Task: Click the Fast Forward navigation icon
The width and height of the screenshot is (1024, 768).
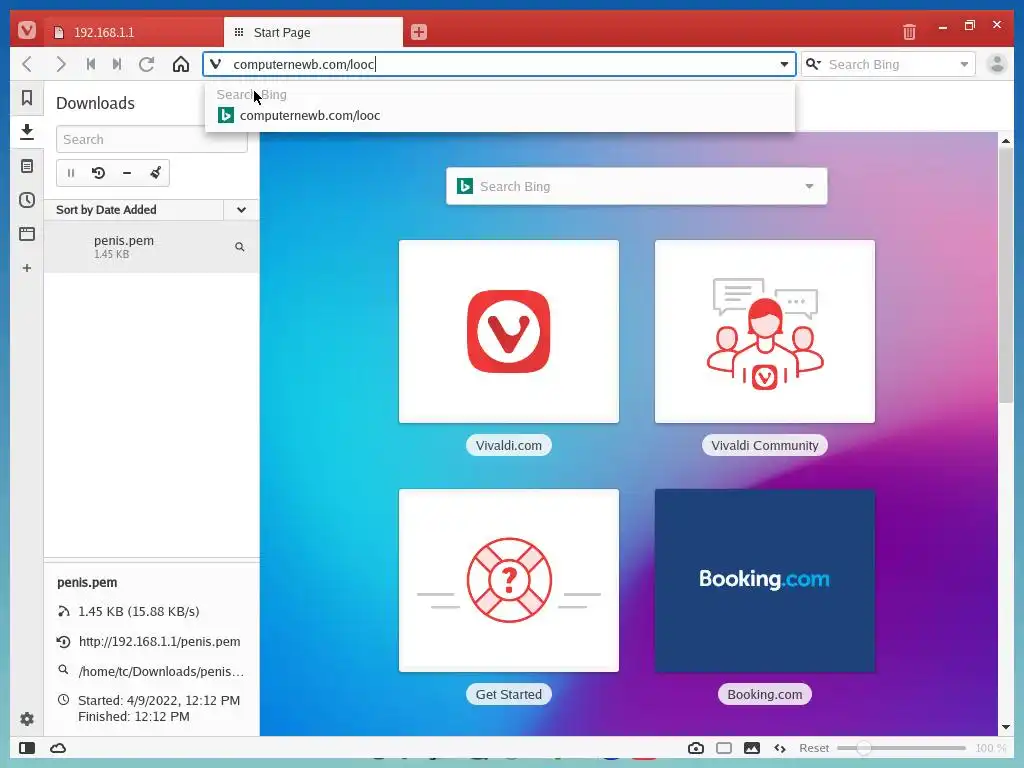Action: (117, 64)
